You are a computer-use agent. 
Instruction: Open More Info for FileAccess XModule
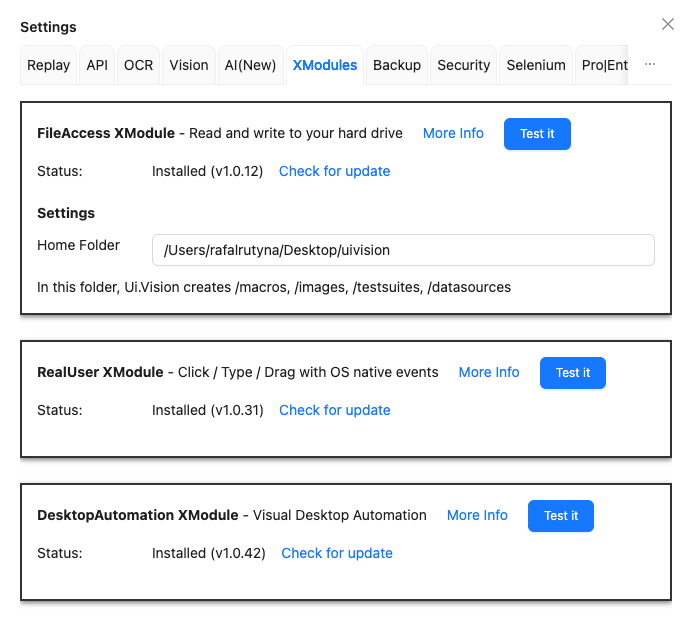453,133
